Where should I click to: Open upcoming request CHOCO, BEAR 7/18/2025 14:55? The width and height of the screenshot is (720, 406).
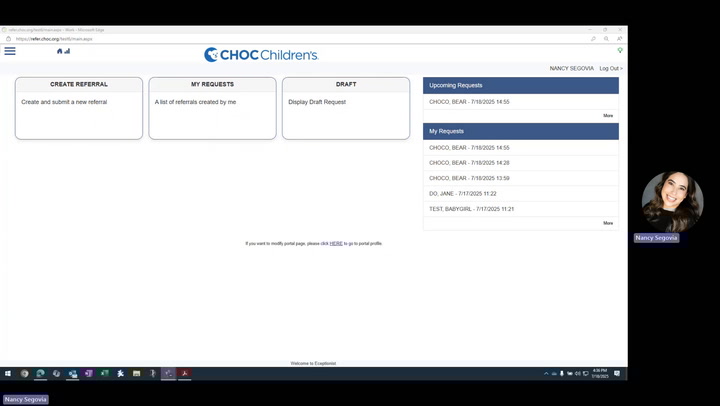click(x=521, y=102)
